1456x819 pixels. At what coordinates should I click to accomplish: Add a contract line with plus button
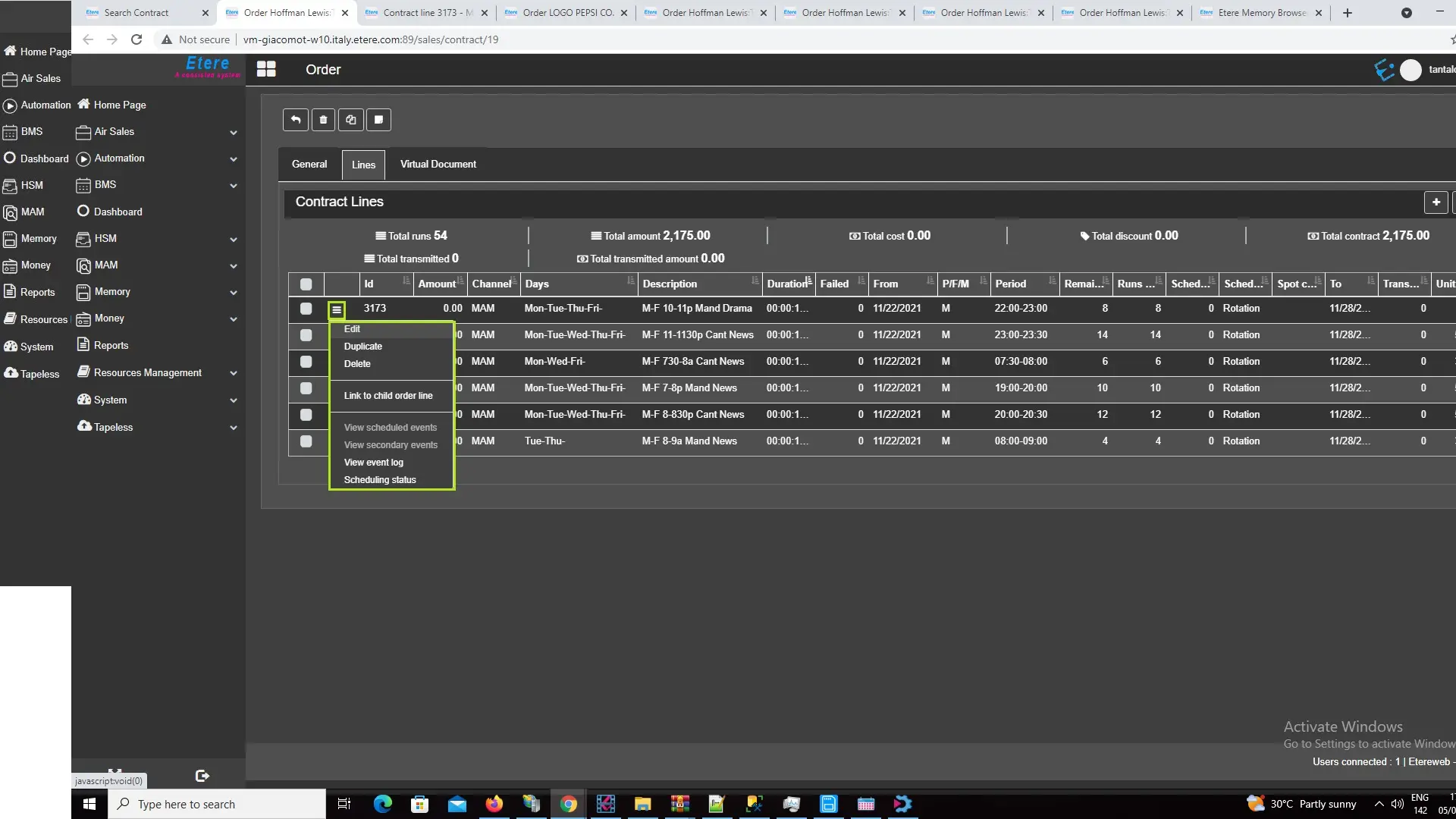1436,202
